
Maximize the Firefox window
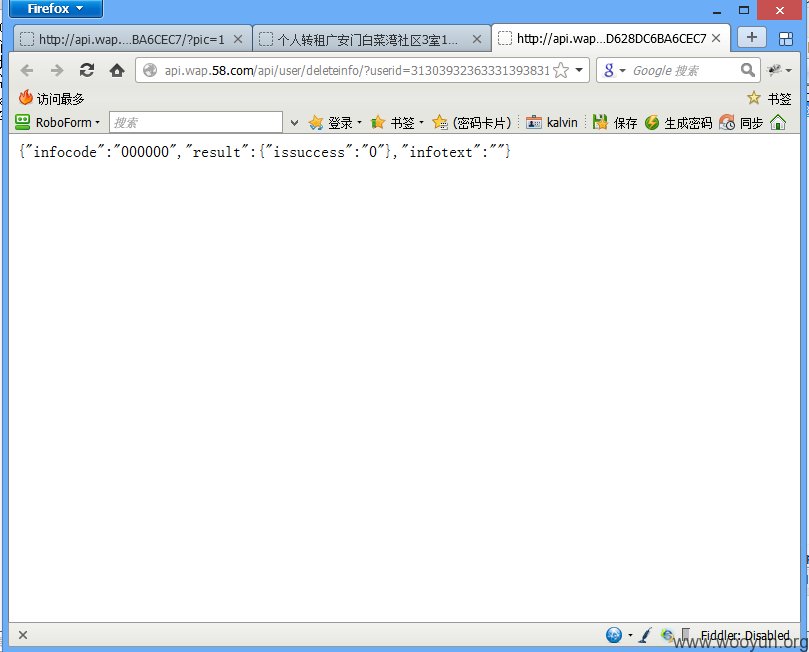[x=743, y=10]
